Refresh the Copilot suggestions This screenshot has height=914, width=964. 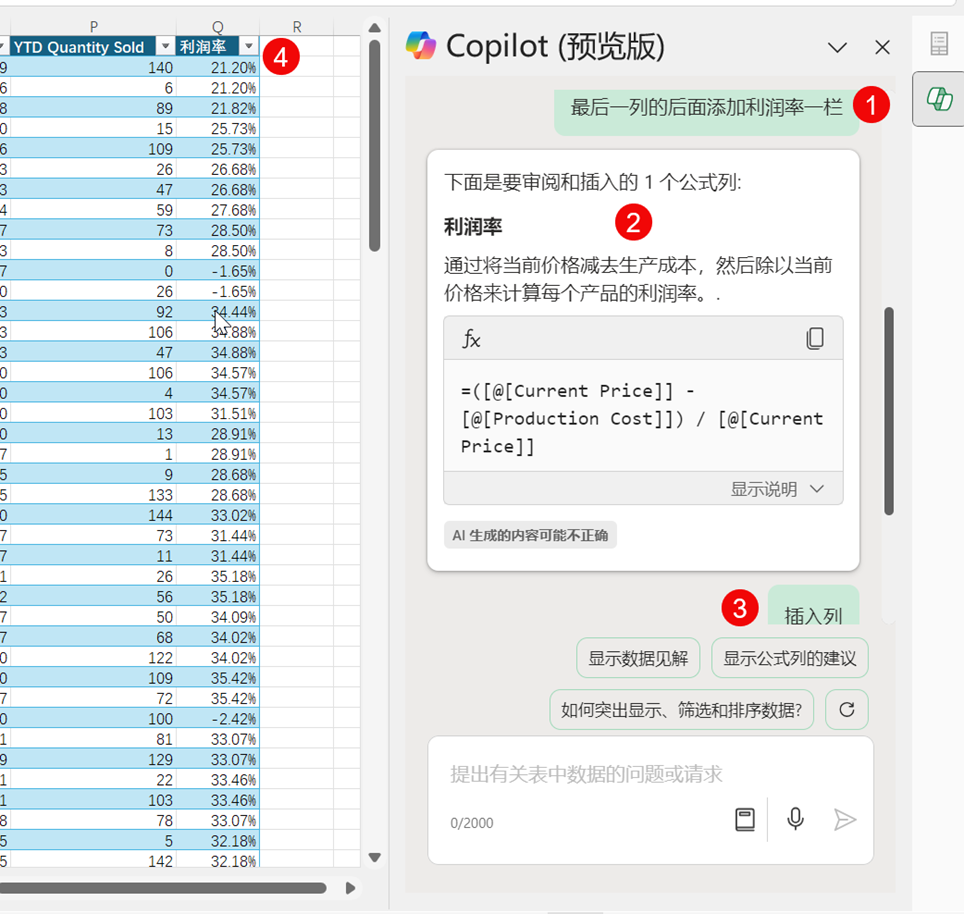point(847,710)
